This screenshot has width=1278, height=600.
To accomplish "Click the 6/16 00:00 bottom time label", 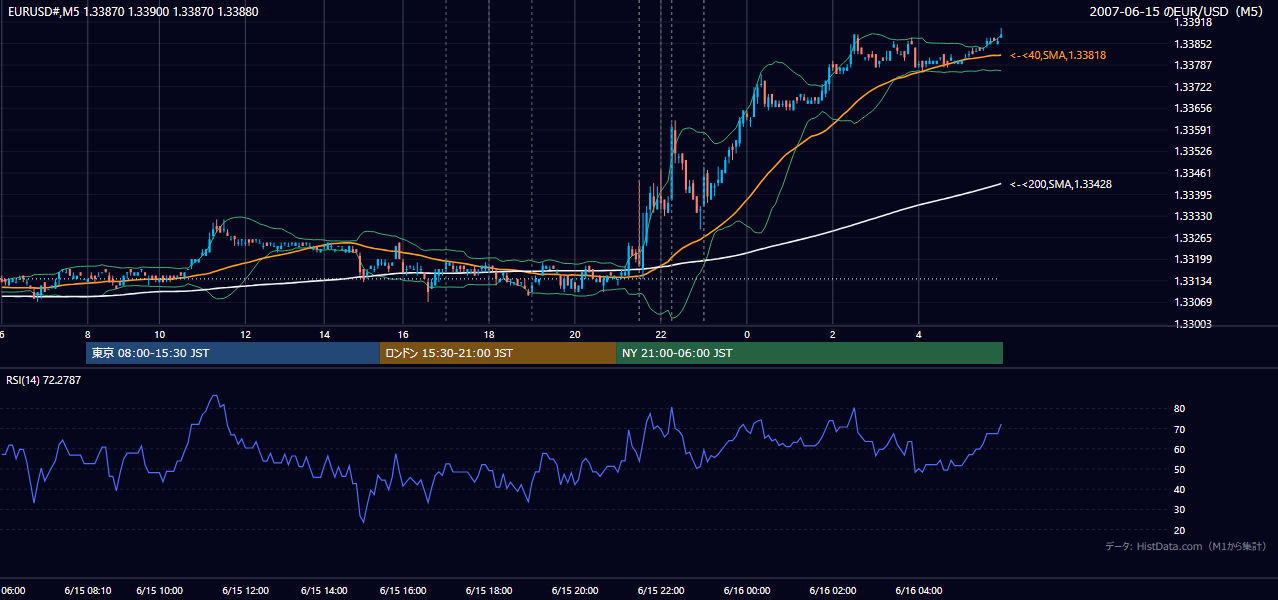I will click(747, 590).
